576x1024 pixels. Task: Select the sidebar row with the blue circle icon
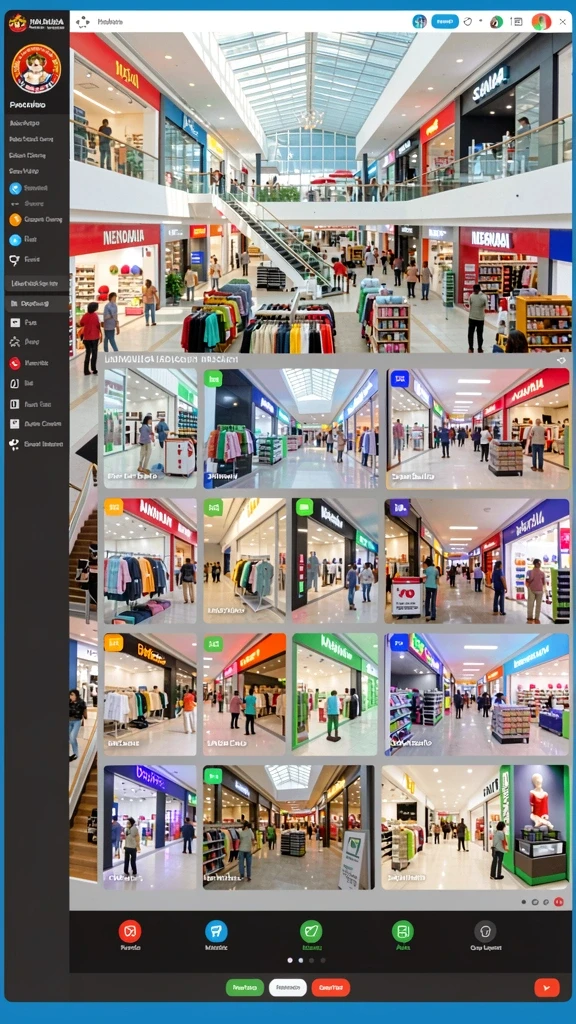coord(35,188)
